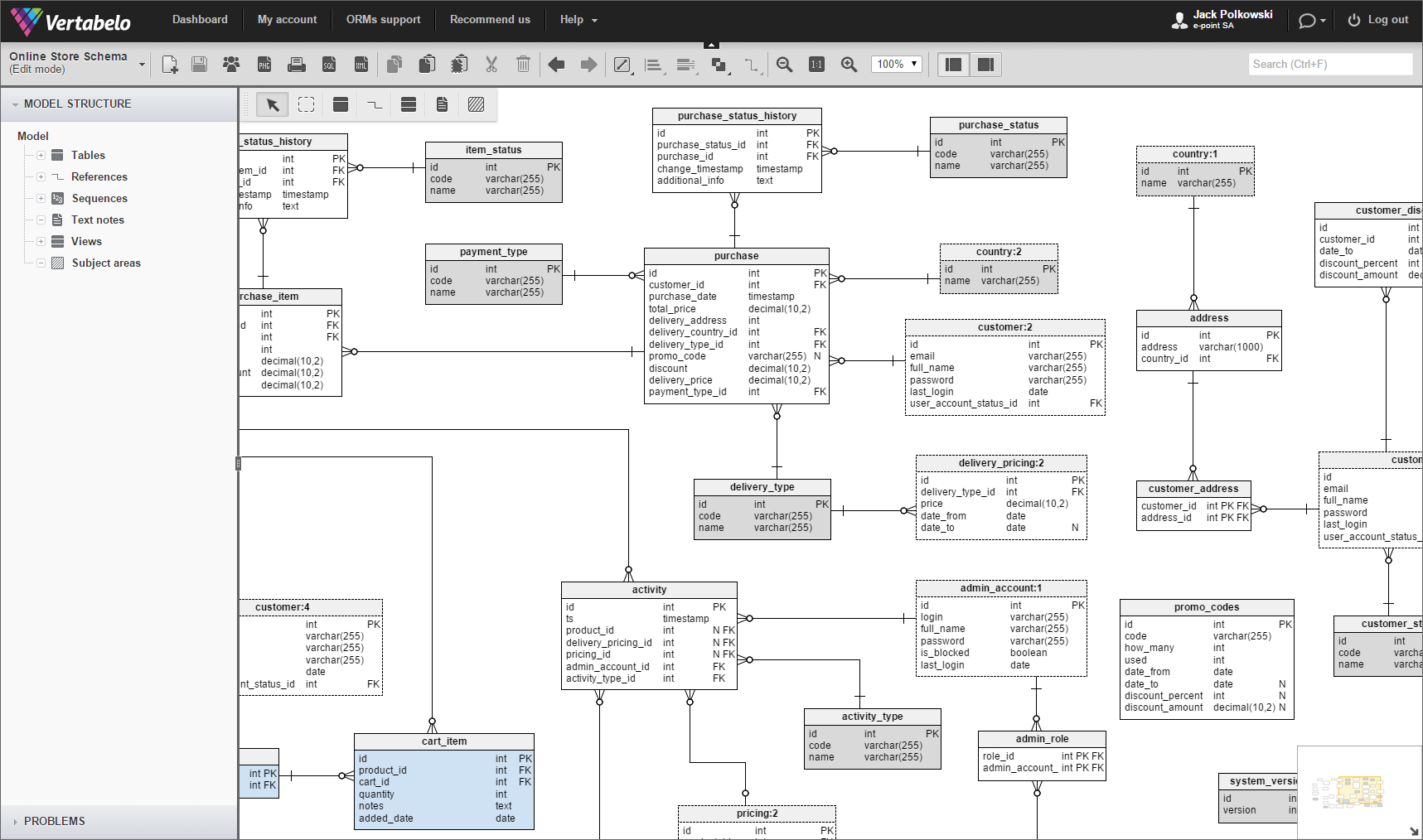Expand the References tree node

[41, 176]
